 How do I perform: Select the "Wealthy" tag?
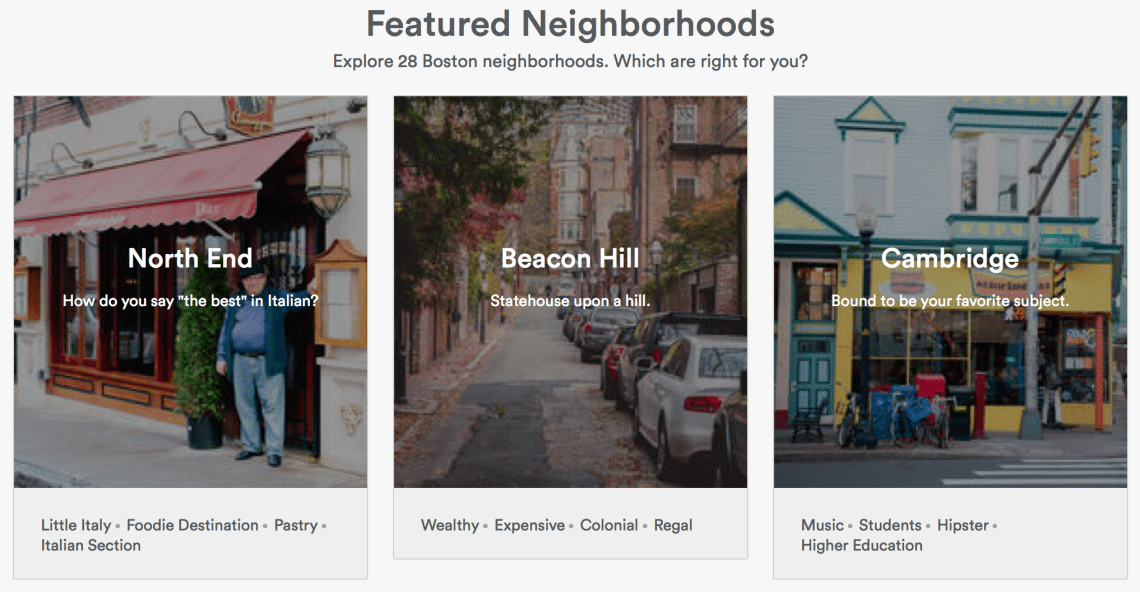(450, 525)
